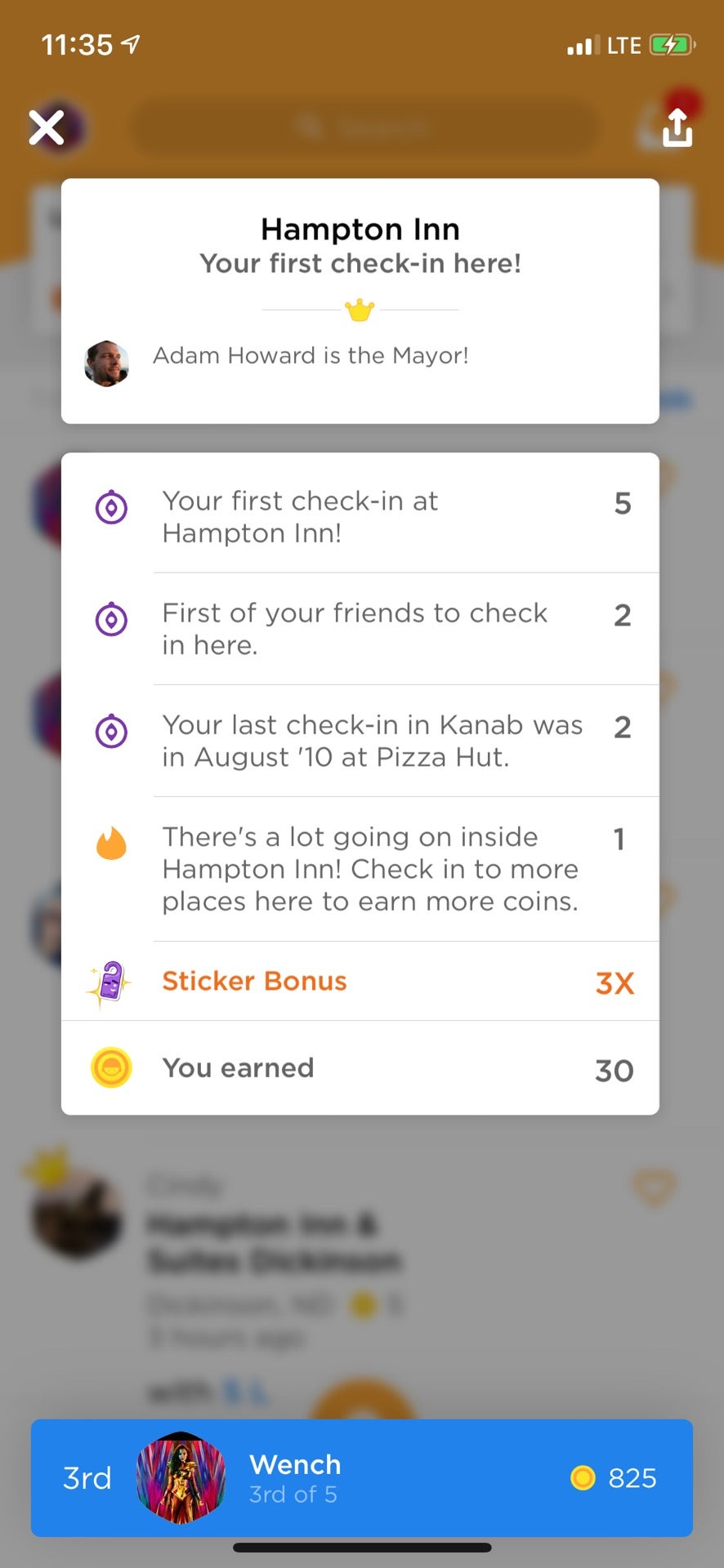
Task: Tap the orange flame icon
Action: coord(111,844)
